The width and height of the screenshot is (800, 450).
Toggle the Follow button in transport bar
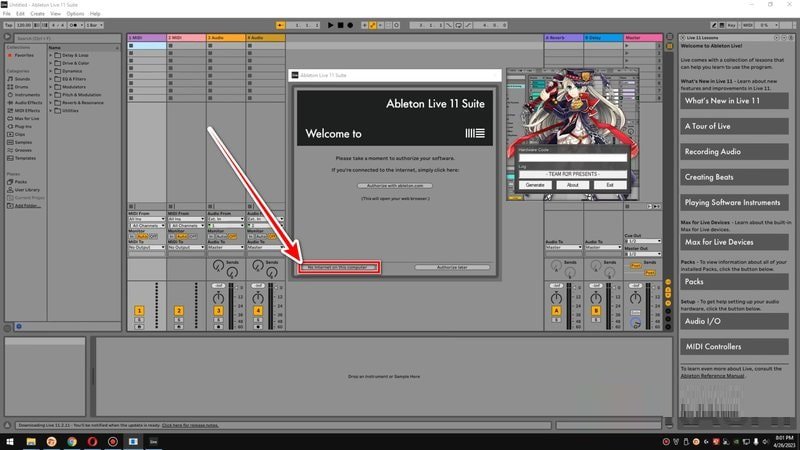click(281, 25)
